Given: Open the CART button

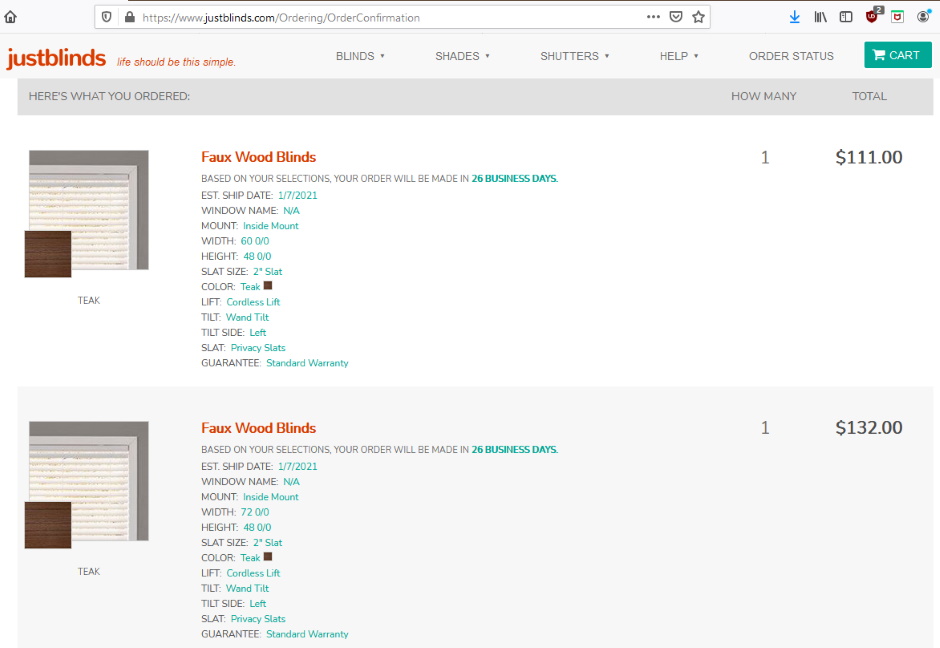Looking at the screenshot, I should [x=897, y=55].
